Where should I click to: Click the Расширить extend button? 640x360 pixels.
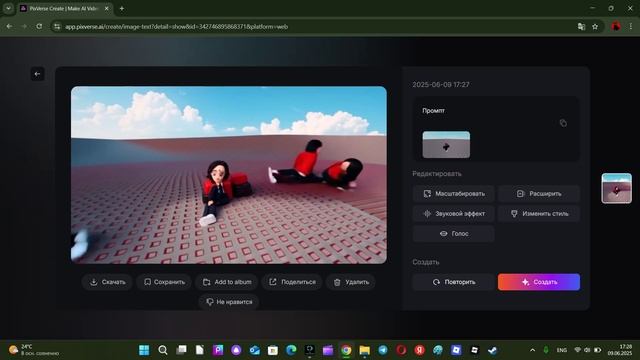coord(539,193)
